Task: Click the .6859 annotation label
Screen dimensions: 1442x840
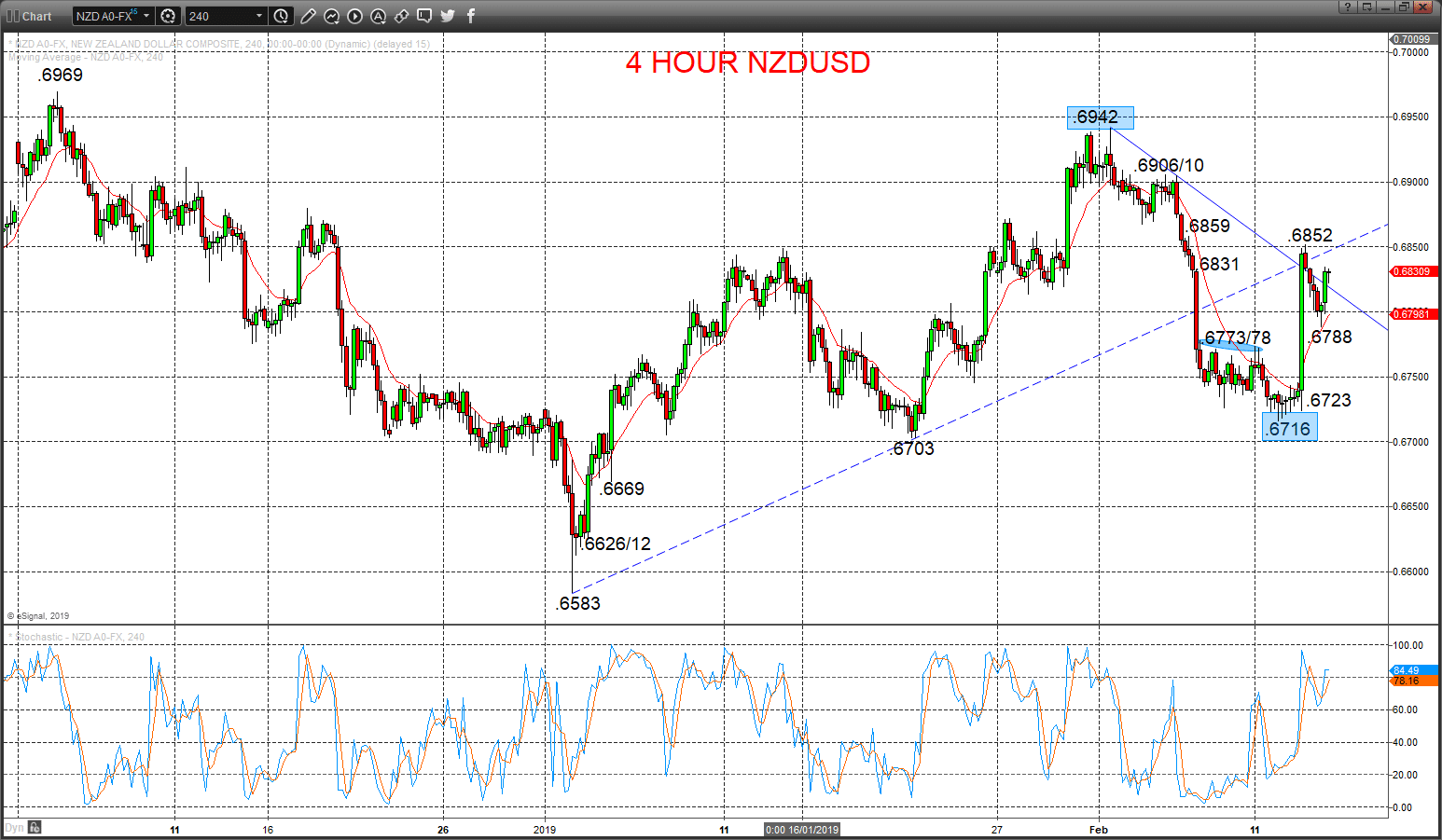Action: point(1209,226)
